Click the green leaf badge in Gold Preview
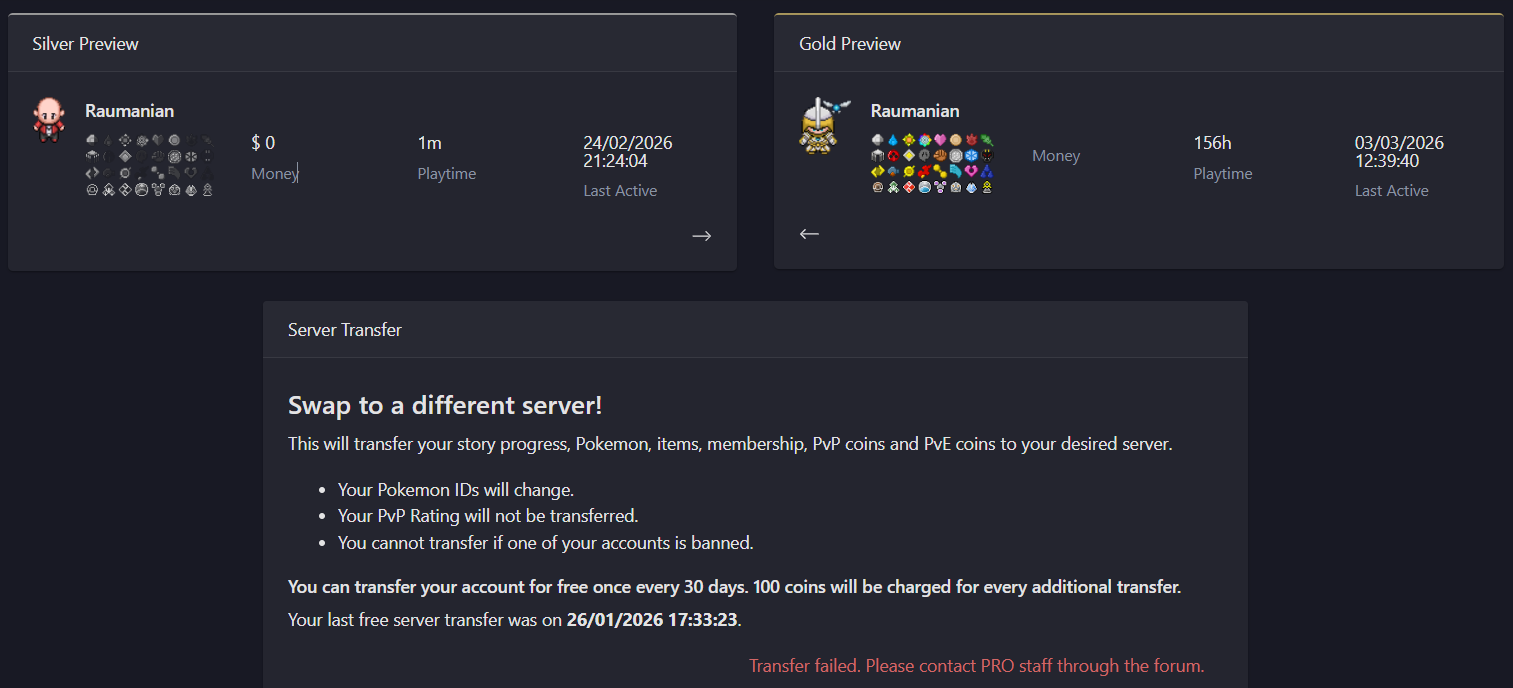 987,140
